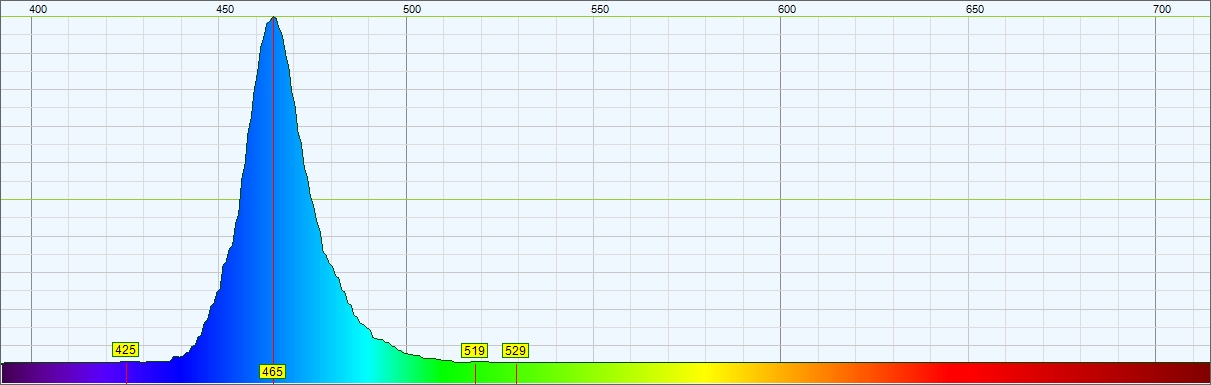Click the red vertical peak line

pyautogui.click(x=273, y=190)
